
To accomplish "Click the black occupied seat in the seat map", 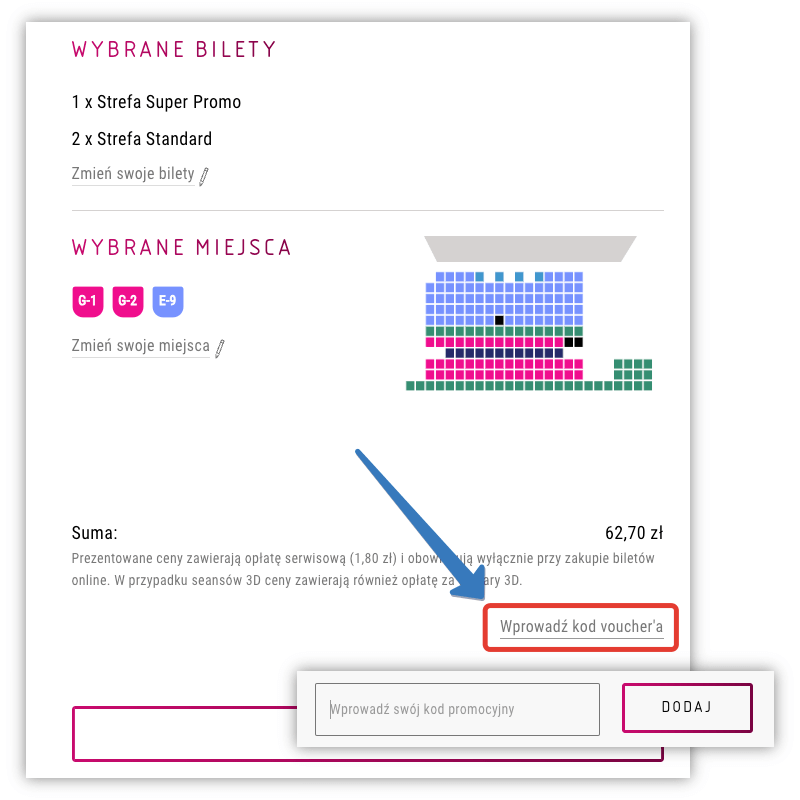I will [497, 318].
